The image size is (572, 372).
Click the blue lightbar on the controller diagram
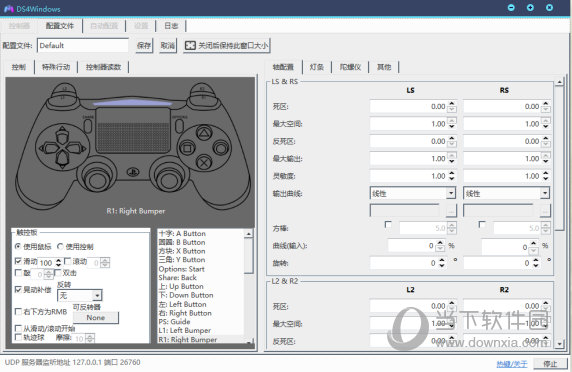pos(132,102)
